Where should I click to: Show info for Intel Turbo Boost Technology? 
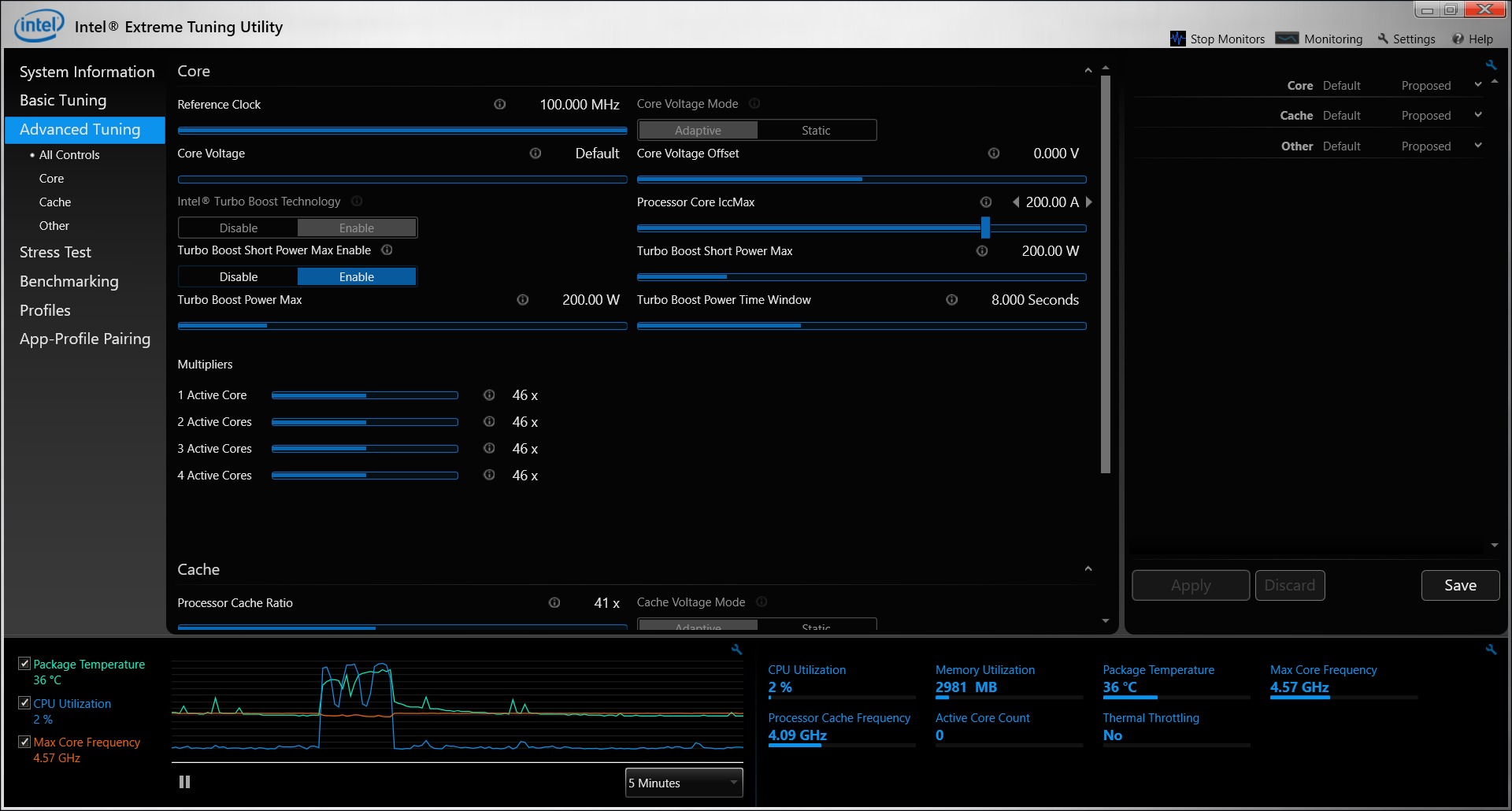point(357,201)
